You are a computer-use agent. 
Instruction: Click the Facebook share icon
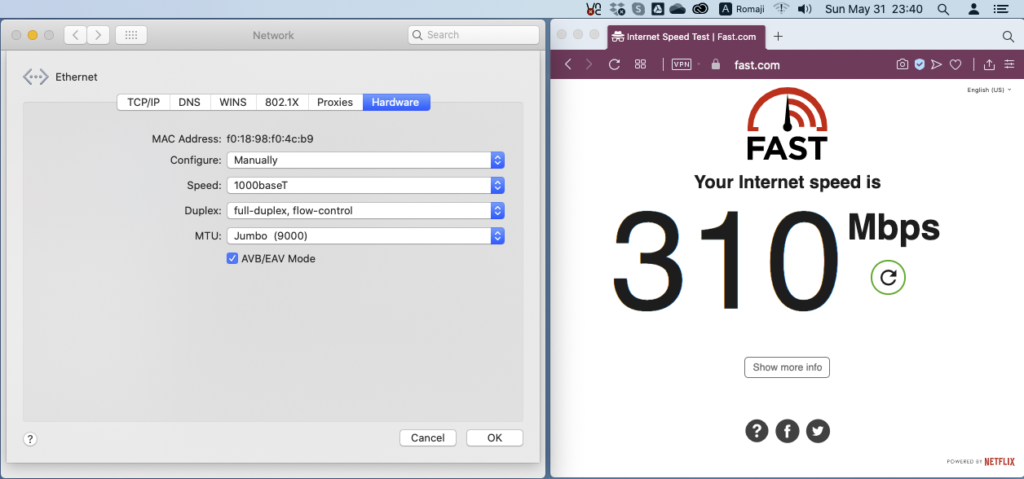pyautogui.click(x=788, y=431)
